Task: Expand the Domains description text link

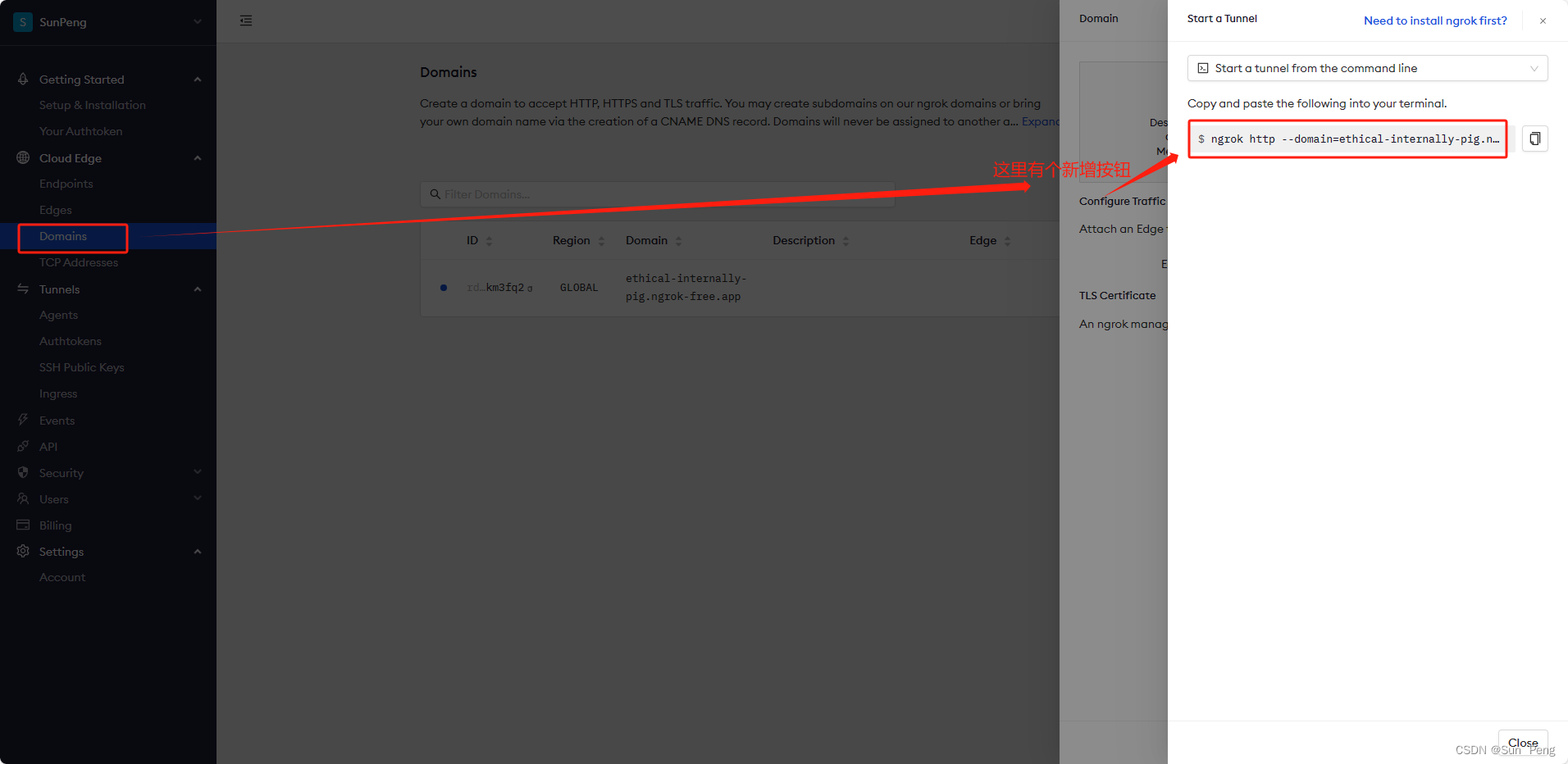Action: coord(1041,121)
